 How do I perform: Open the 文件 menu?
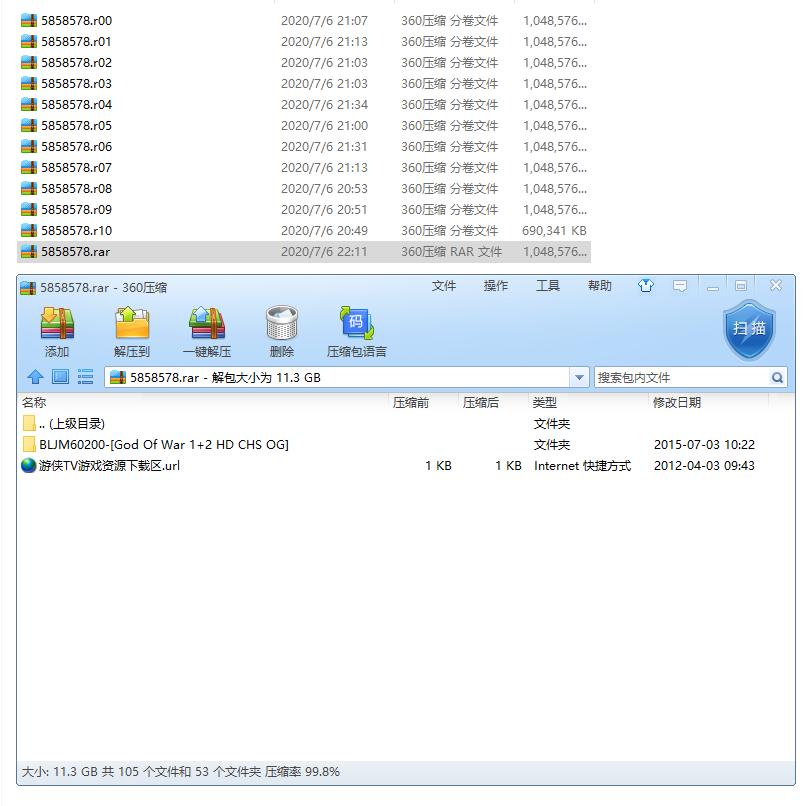point(443,286)
